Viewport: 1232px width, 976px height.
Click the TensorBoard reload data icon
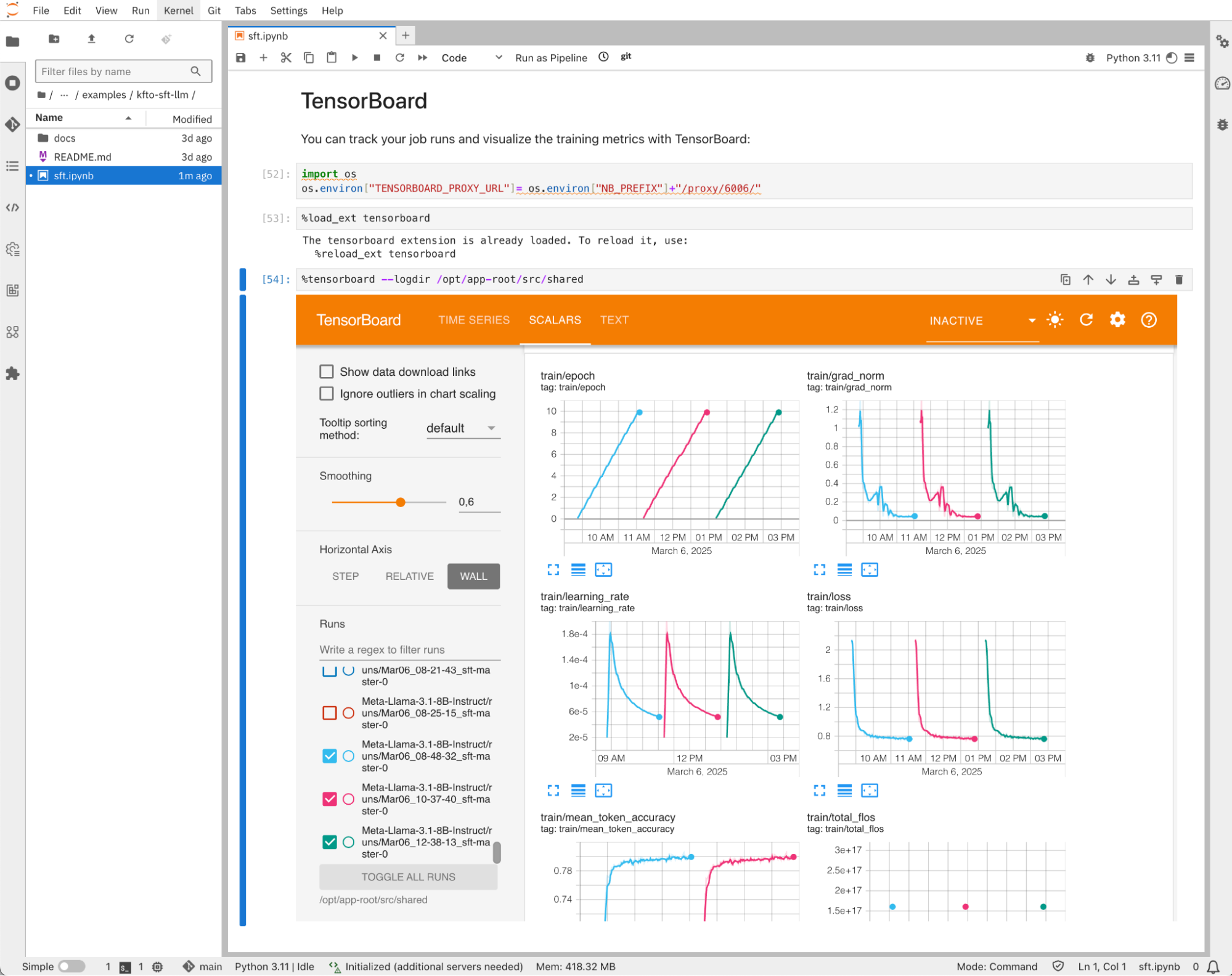coord(1086,320)
